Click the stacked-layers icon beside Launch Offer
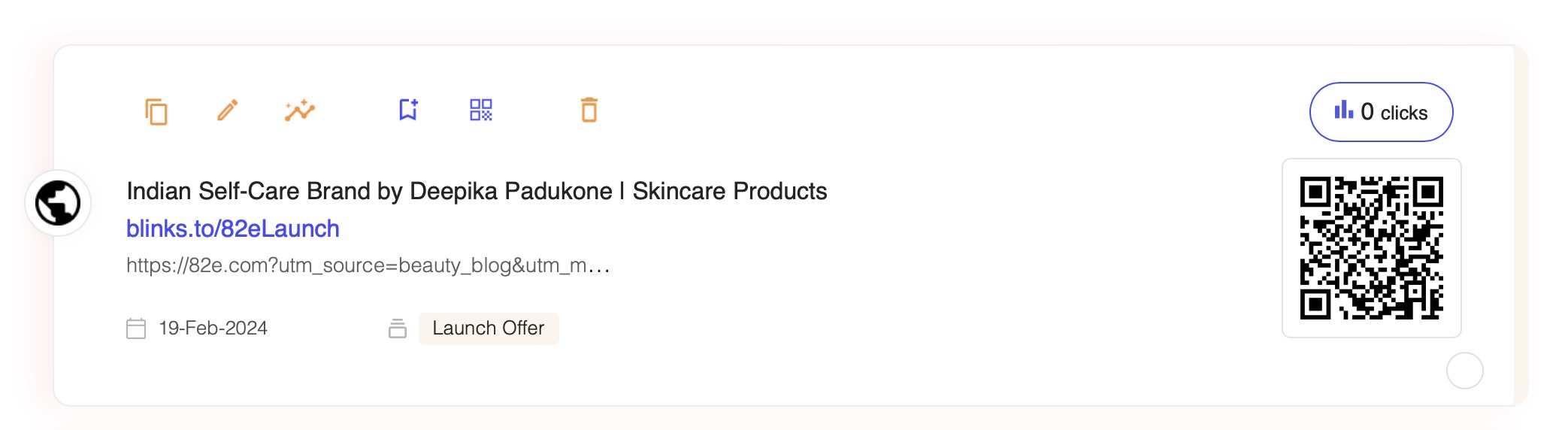 398,329
